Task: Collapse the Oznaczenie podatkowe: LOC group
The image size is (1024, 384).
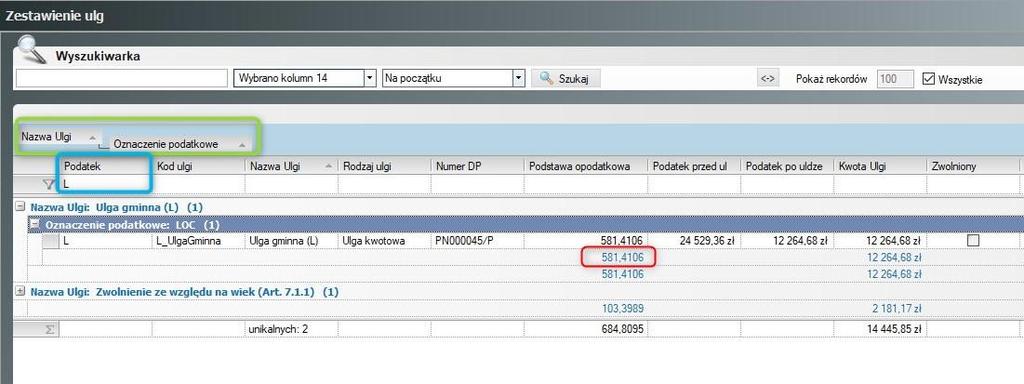Action: (x=34, y=224)
